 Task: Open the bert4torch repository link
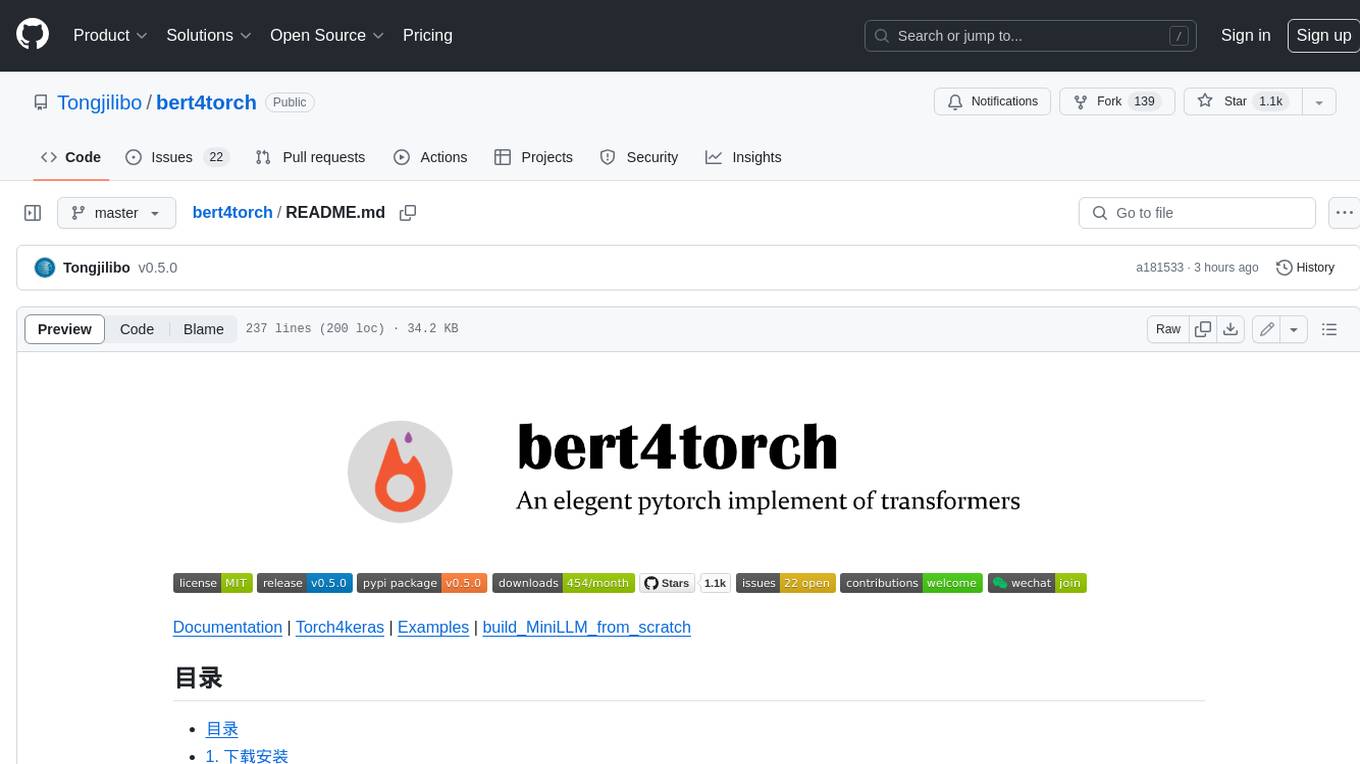pyautogui.click(x=206, y=102)
